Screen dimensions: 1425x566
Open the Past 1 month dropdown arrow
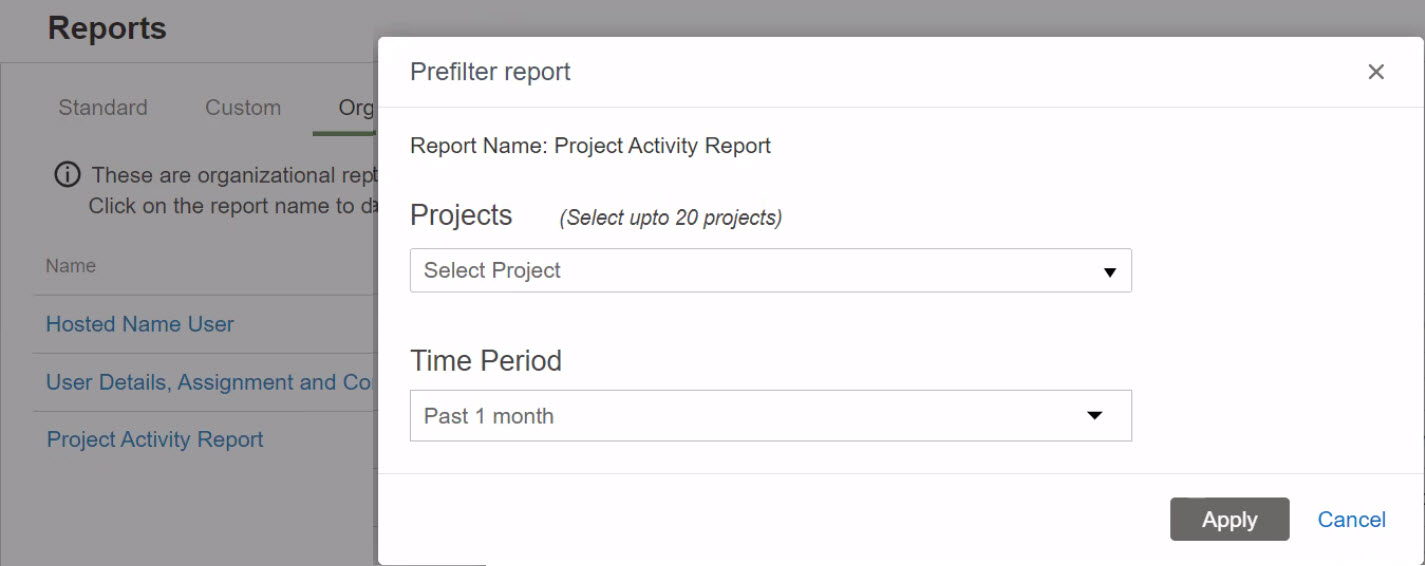click(1095, 416)
